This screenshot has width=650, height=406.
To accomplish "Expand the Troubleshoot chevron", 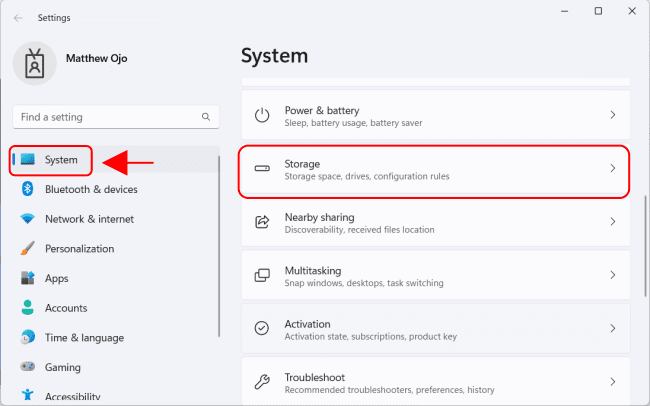I will click(x=613, y=382).
